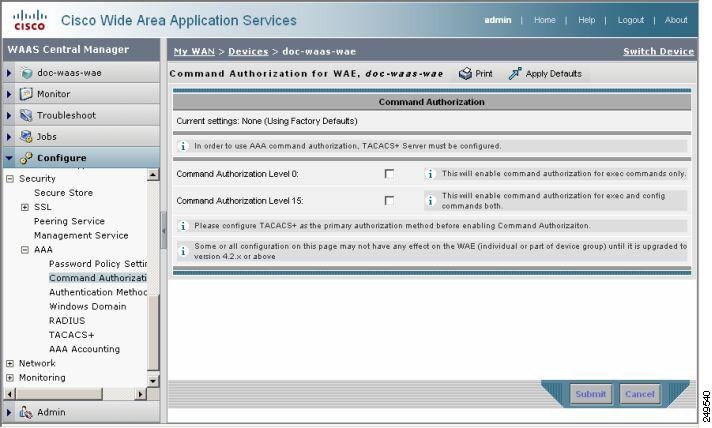
Task: Click the Monitor chart icon
Action: 26,94
